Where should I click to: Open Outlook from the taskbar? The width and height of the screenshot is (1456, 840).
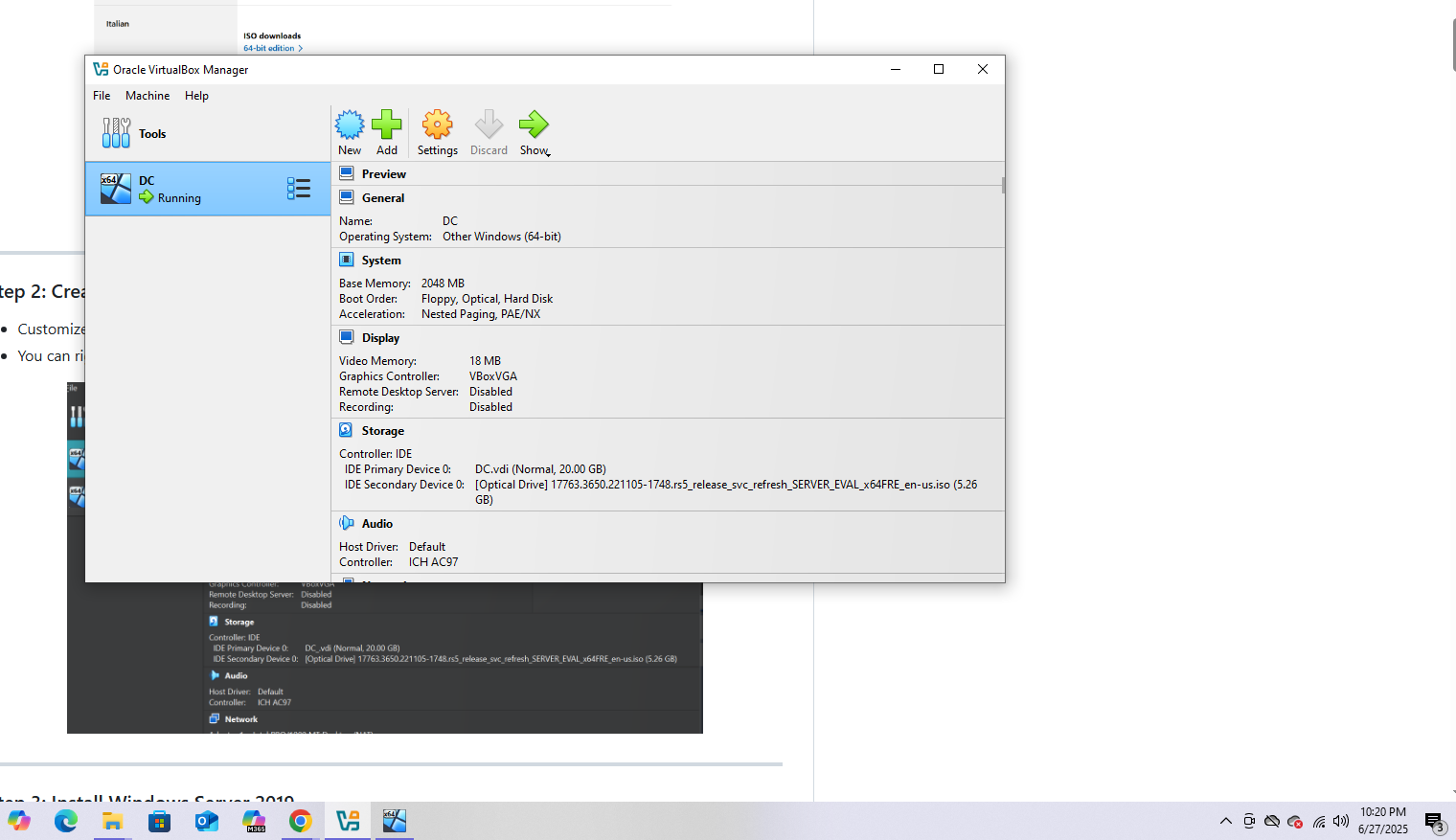pos(206,821)
